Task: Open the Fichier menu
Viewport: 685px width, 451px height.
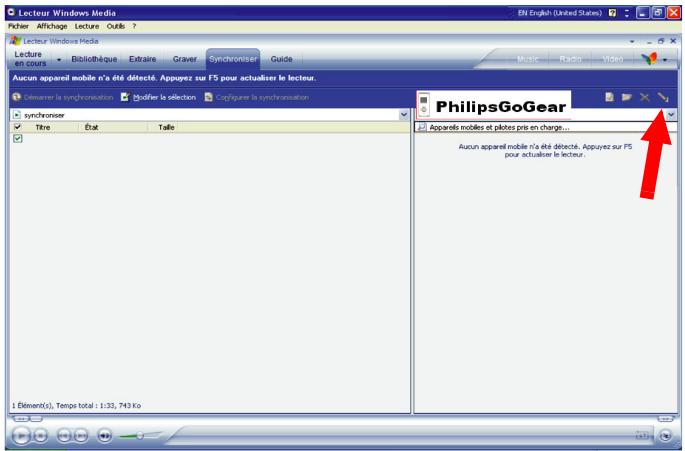Action: point(18,26)
